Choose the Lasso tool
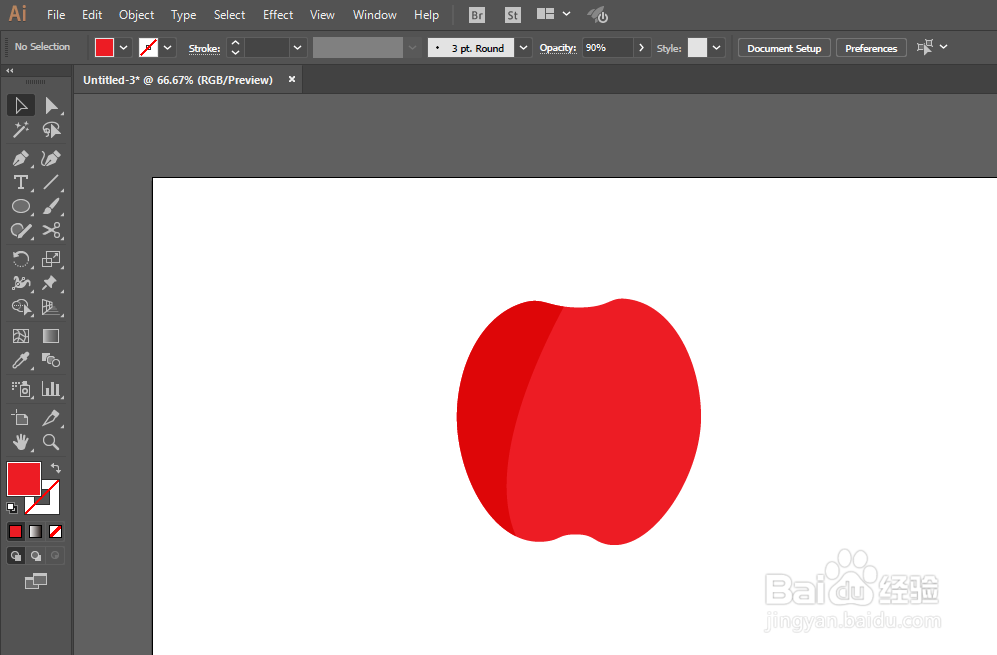The image size is (997, 655). pyautogui.click(x=51, y=130)
